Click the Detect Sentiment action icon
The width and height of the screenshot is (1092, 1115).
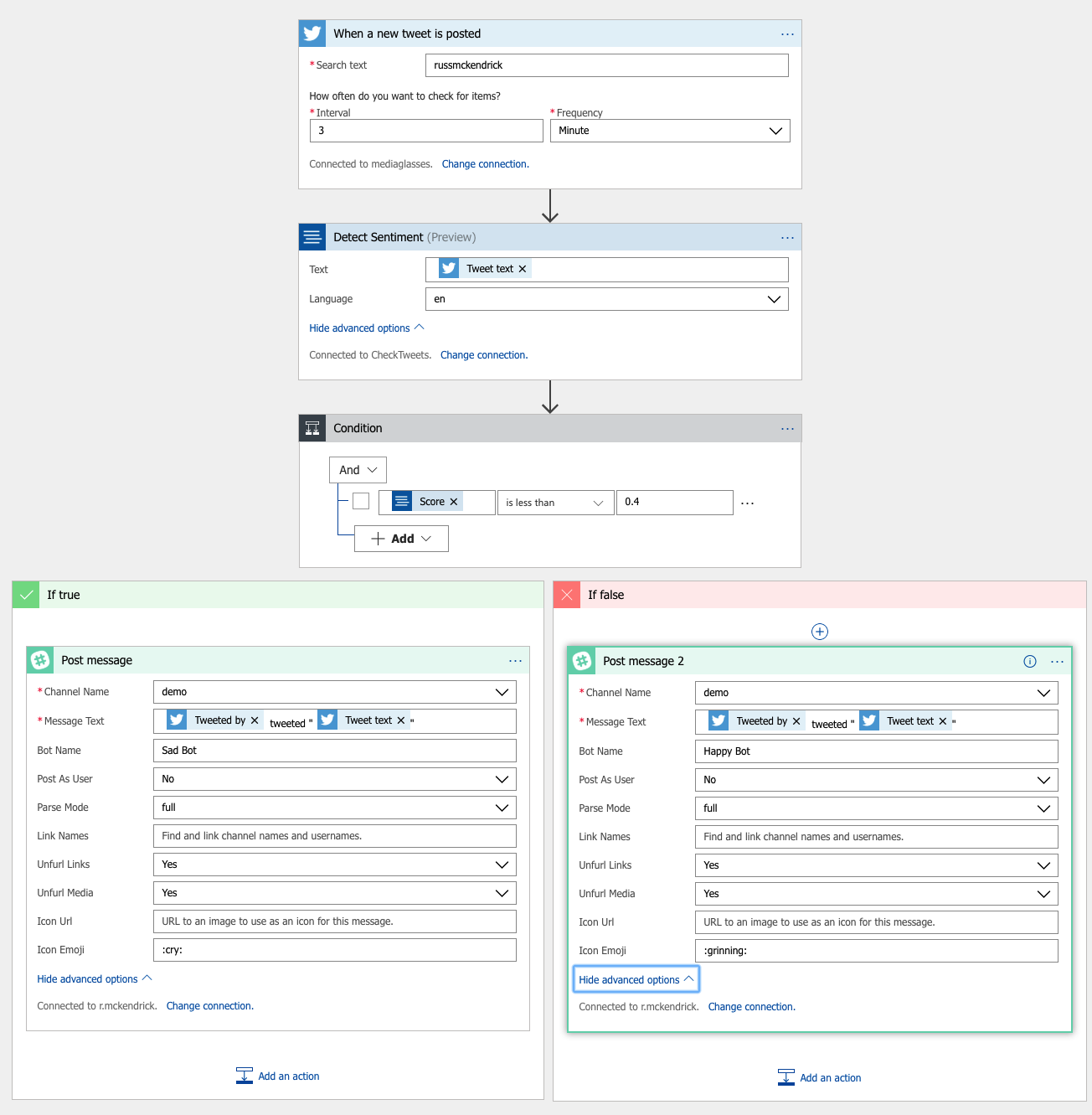coord(312,237)
